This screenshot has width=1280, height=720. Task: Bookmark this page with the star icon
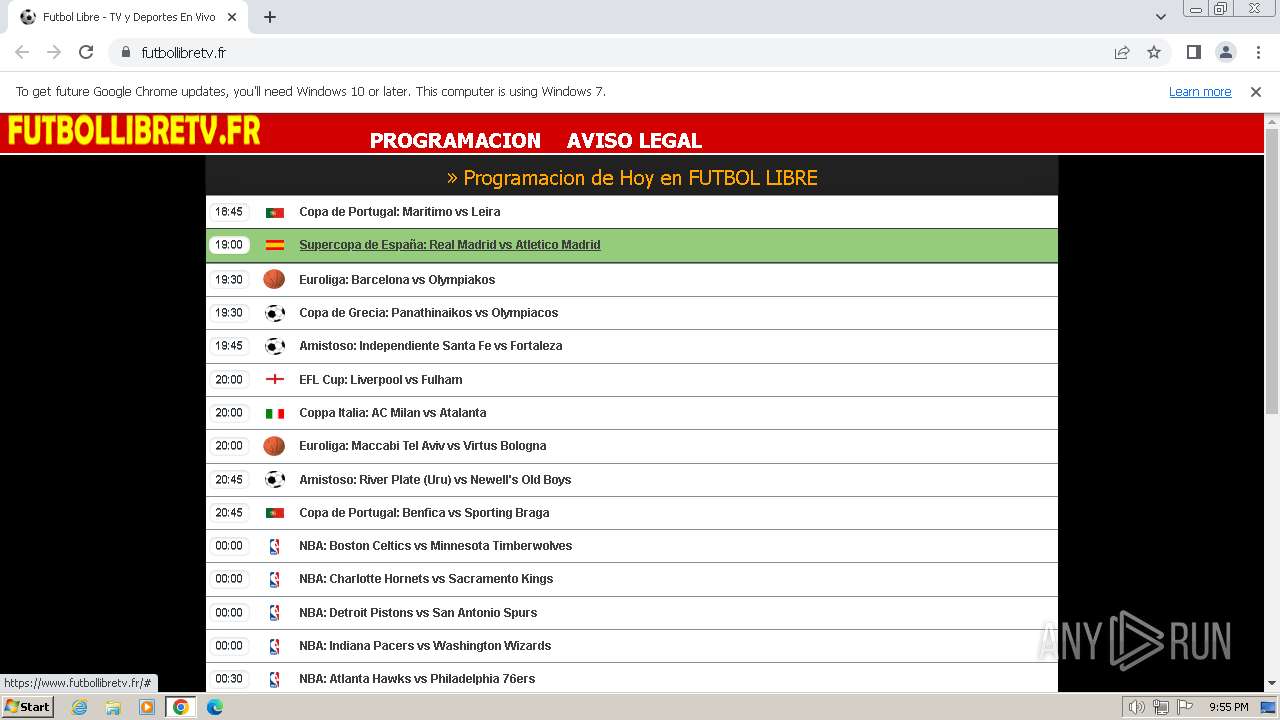(x=1154, y=52)
